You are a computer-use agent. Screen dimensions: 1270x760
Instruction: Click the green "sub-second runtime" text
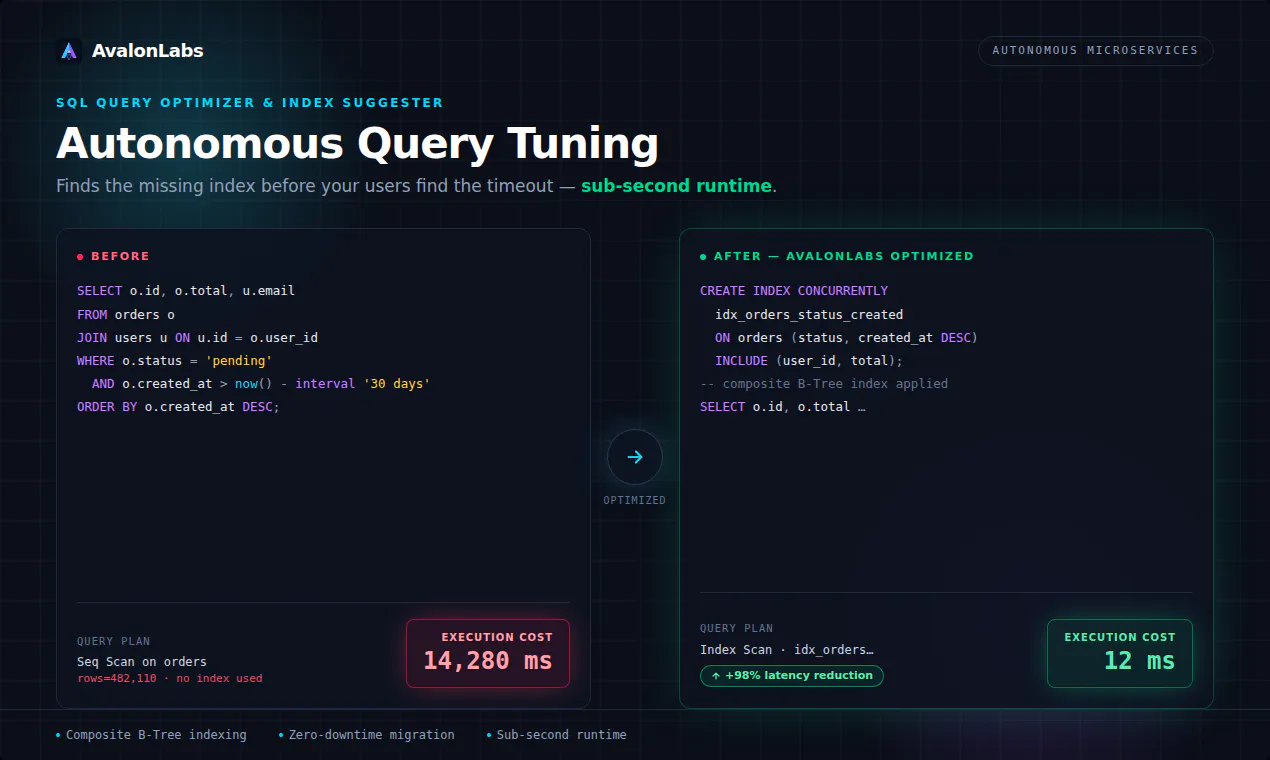(676, 186)
